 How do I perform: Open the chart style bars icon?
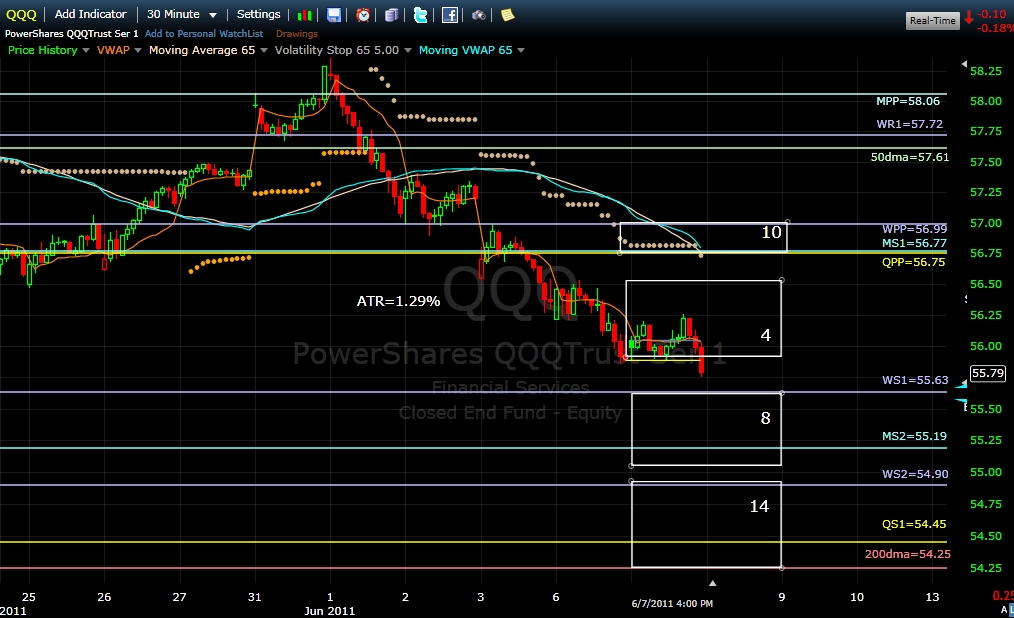305,15
